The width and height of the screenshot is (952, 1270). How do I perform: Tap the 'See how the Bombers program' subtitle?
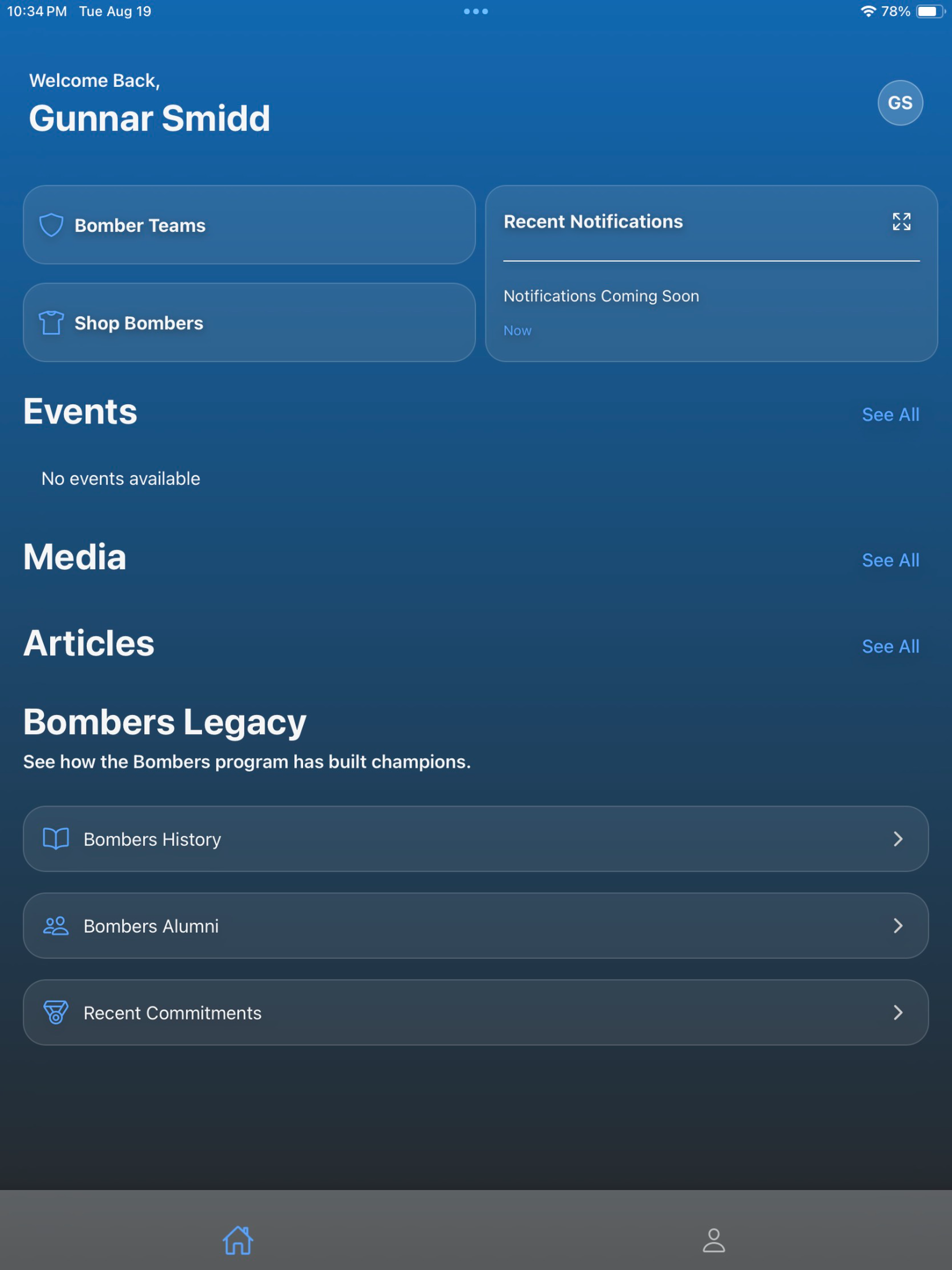[247, 761]
